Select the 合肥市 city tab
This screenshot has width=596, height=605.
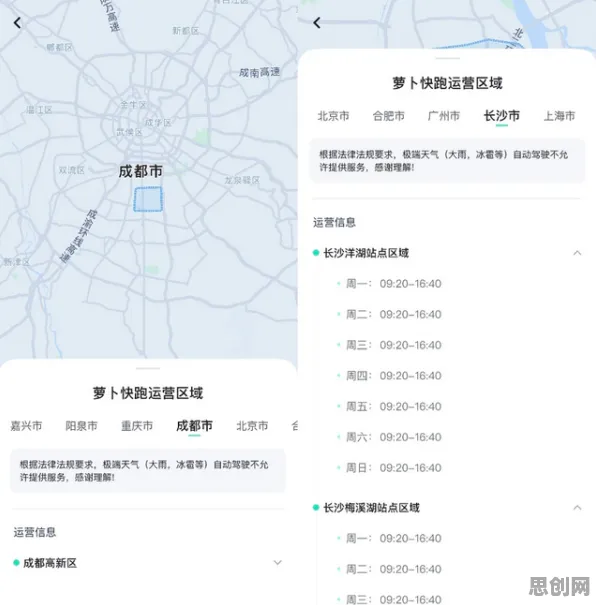click(x=388, y=116)
